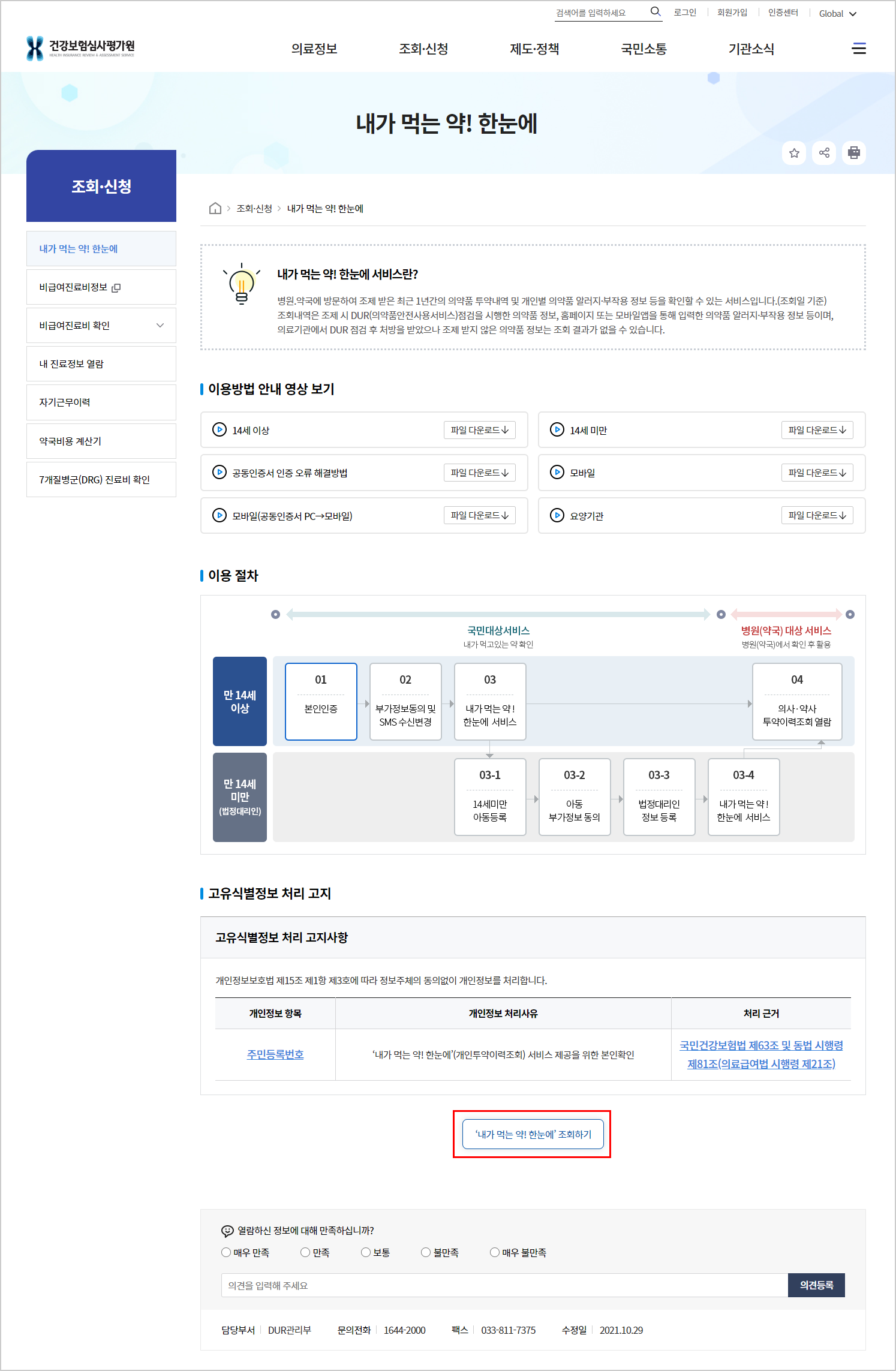Play the 14세 미만 guide video

(557, 429)
